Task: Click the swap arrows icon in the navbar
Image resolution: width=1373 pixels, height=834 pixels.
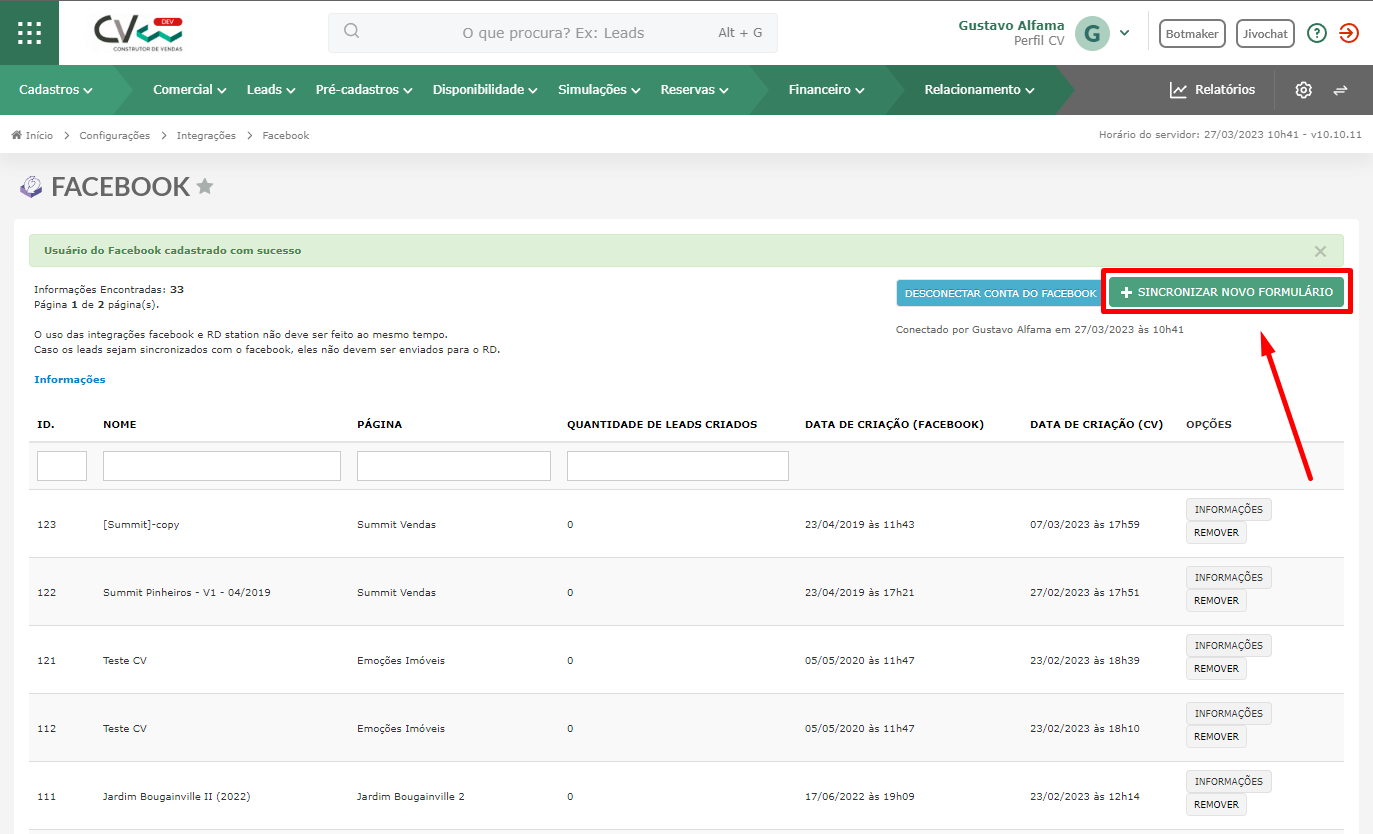Action: 1340,90
